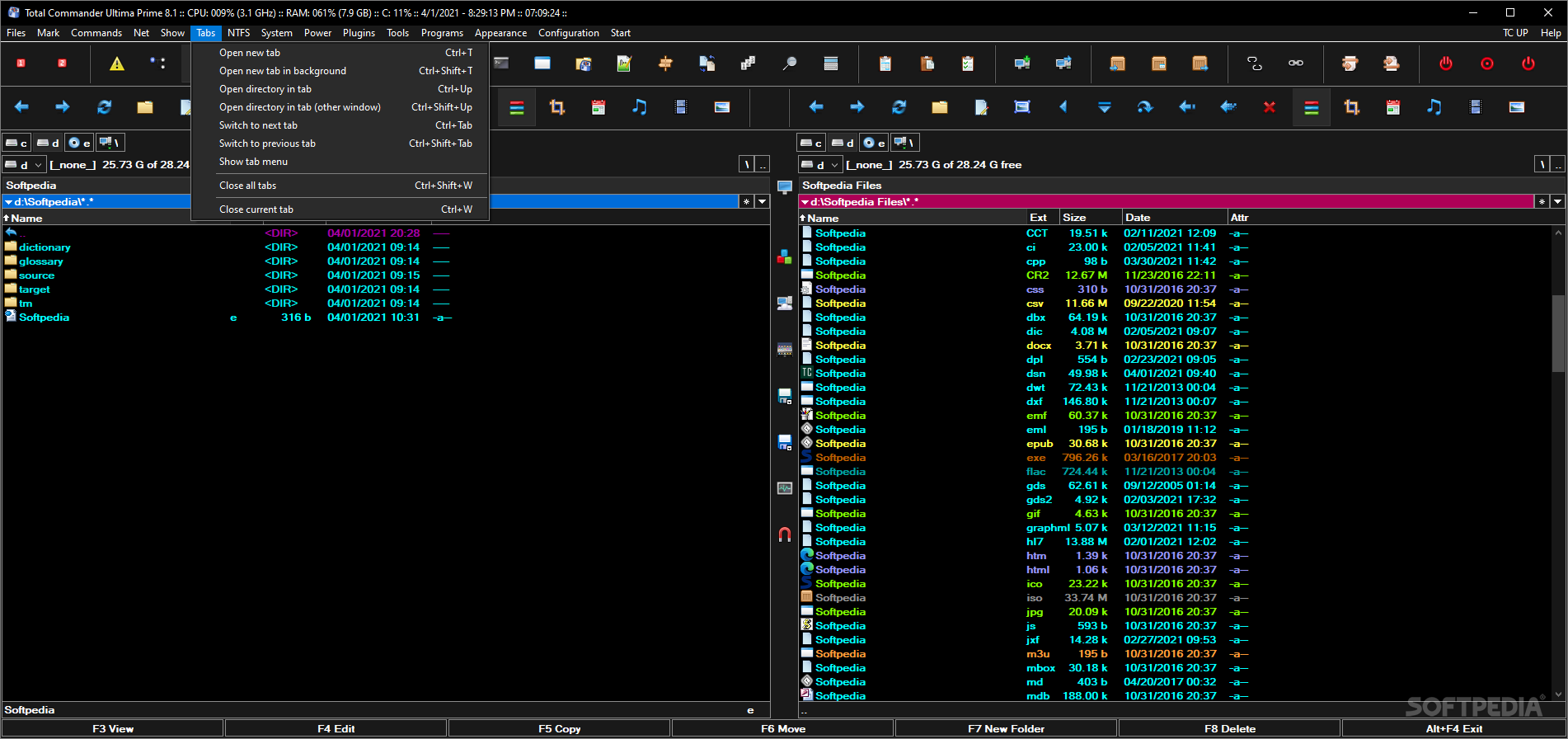The height and width of the screenshot is (739, 1568).
Task: Choose 'Switch to next tab'
Action: [340, 125]
